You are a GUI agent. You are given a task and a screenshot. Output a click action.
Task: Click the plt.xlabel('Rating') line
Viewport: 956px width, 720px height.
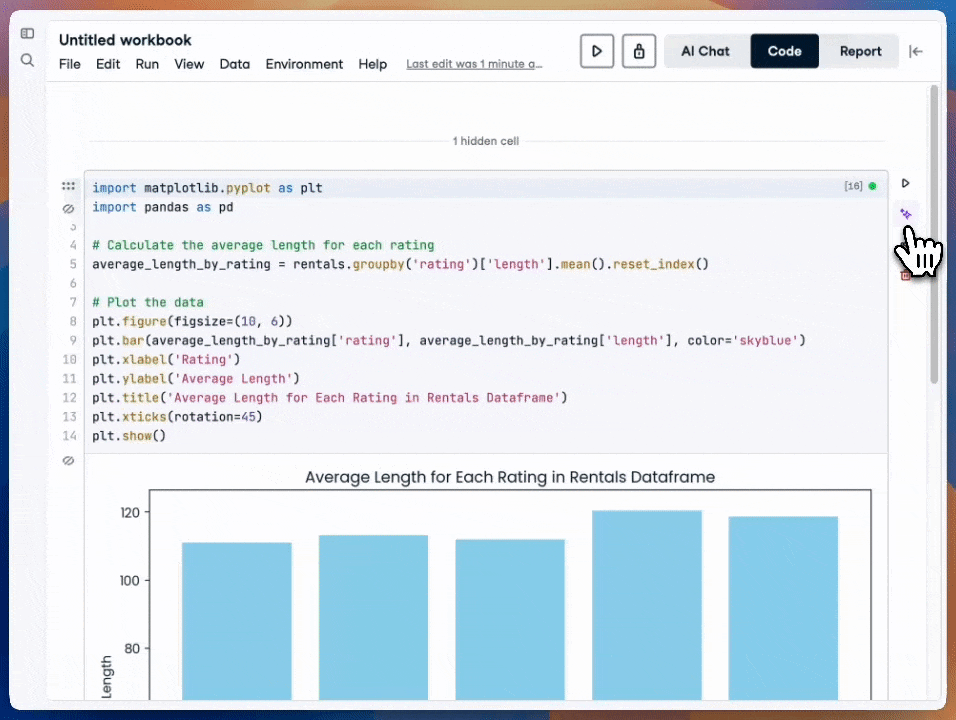166,360
